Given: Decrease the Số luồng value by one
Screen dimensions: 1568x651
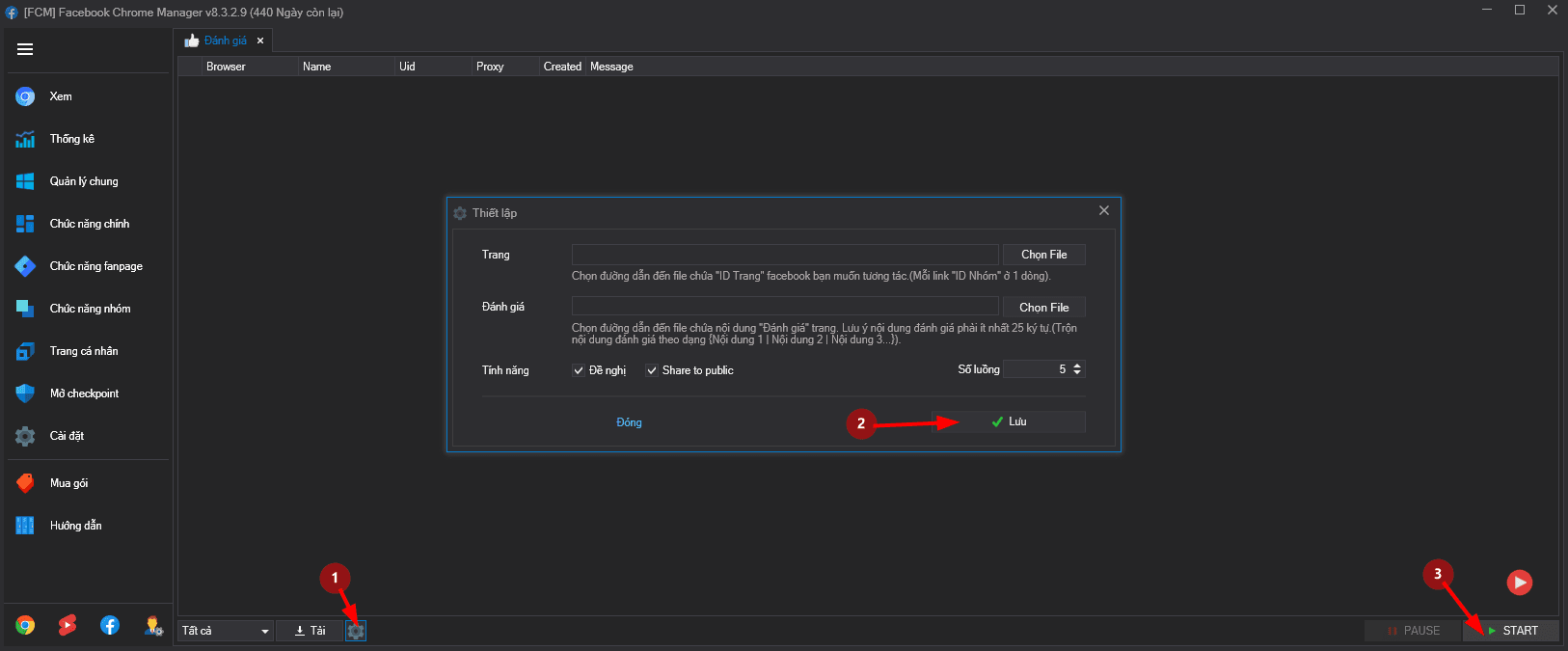Looking at the screenshot, I should pos(1078,373).
